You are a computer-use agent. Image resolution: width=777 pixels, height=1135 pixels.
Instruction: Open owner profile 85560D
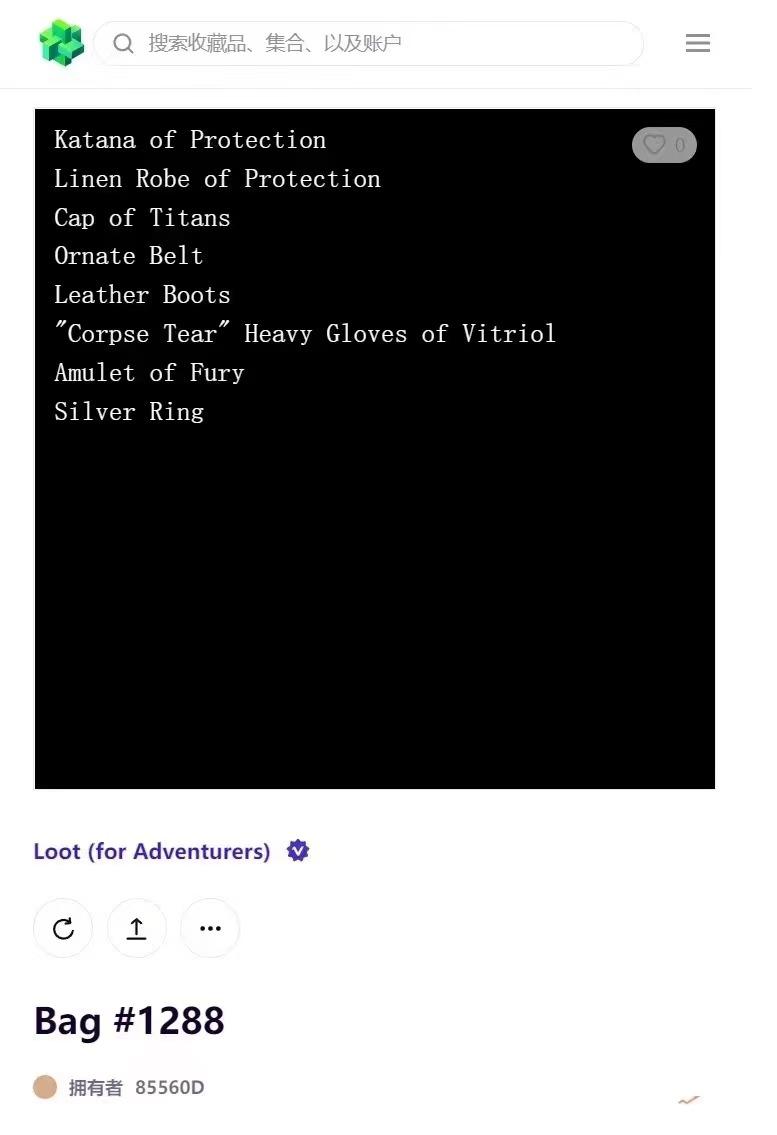(x=169, y=1087)
